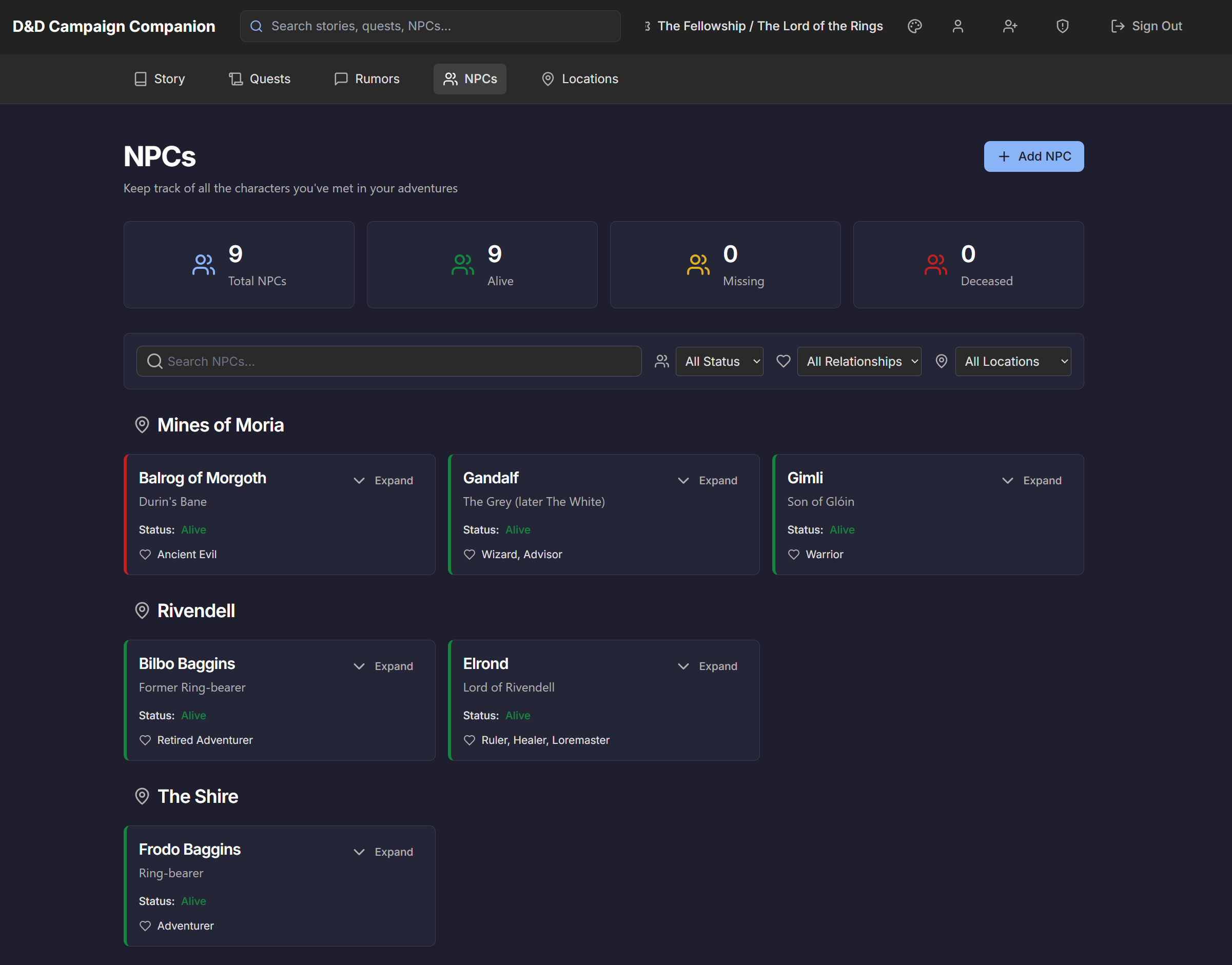
Task: Click the invite user plus icon
Action: (x=1010, y=26)
